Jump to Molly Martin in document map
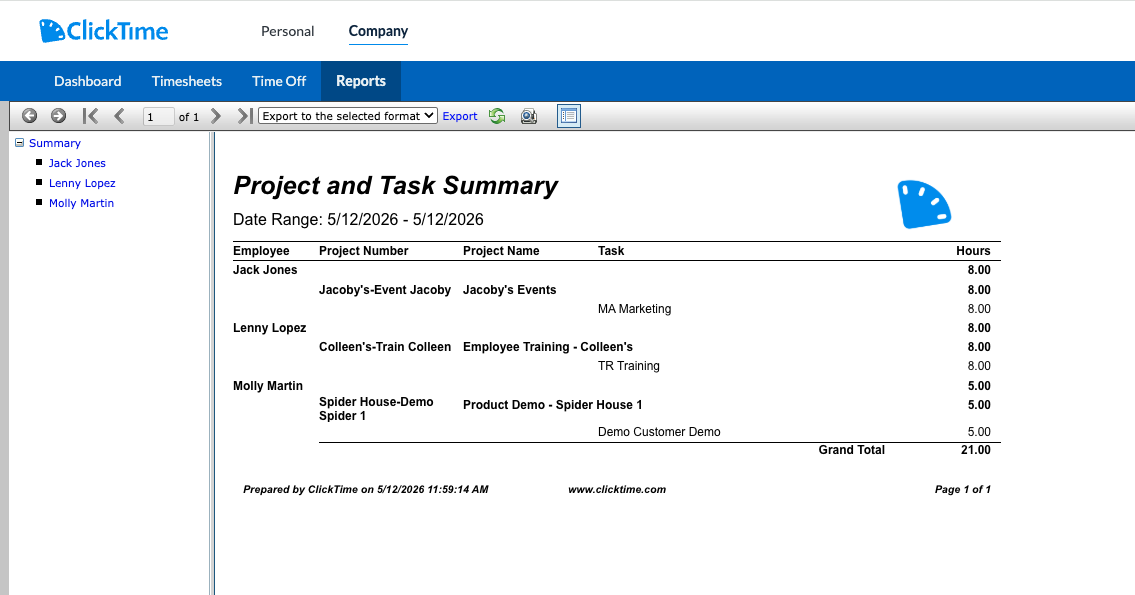Viewport: 1135px width, 595px height. 81,203
